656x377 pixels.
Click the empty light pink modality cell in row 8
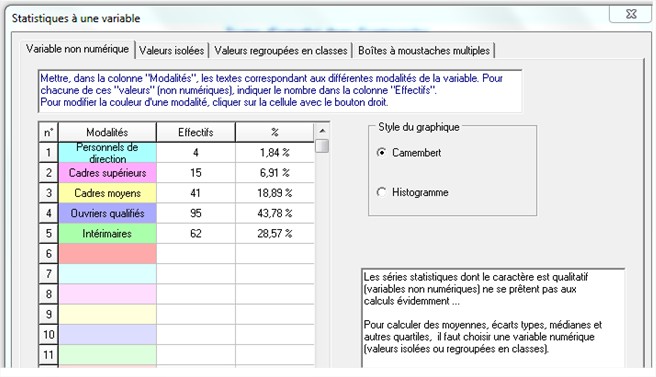(x=108, y=294)
